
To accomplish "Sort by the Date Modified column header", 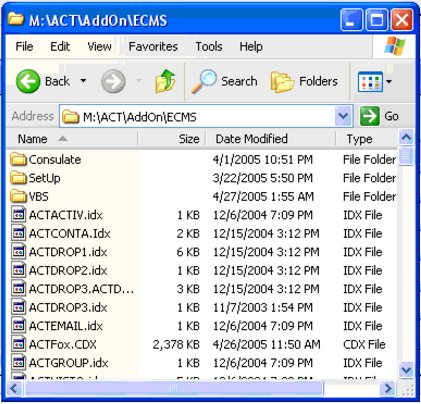I will click(270, 139).
